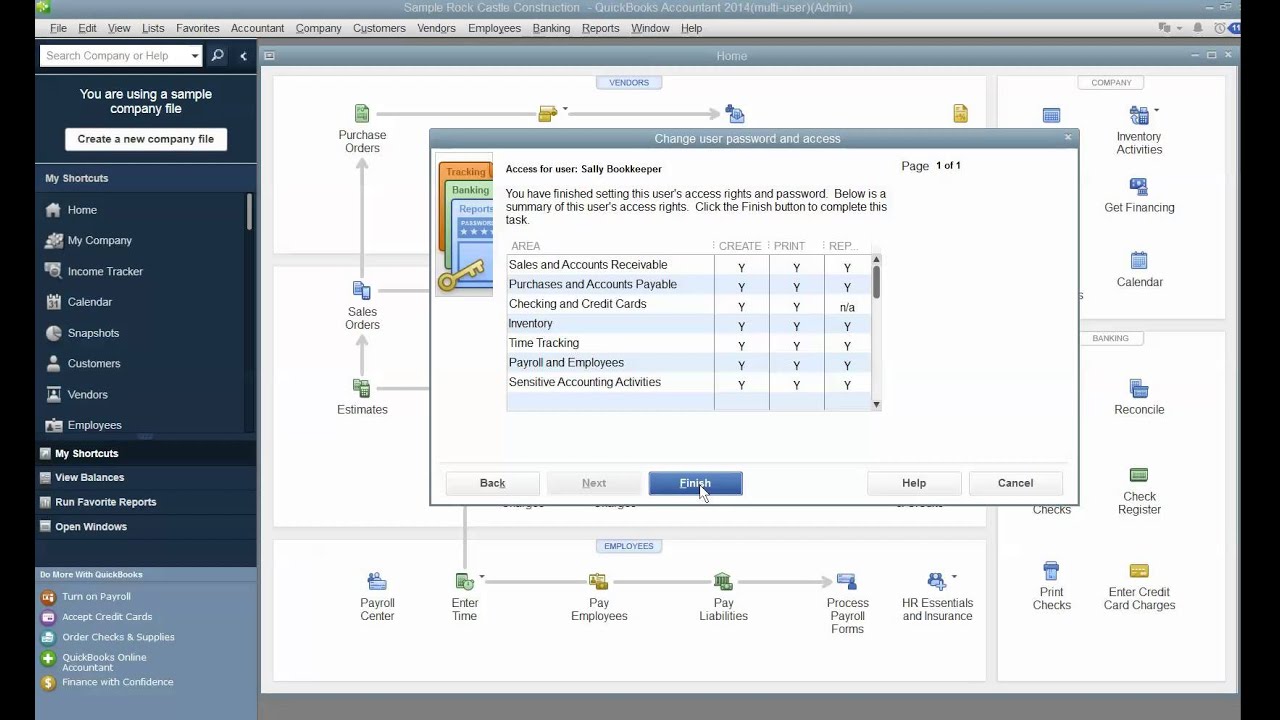Open the Sales Orders icon
Viewport: 1280px width, 720px height.
click(362, 291)
